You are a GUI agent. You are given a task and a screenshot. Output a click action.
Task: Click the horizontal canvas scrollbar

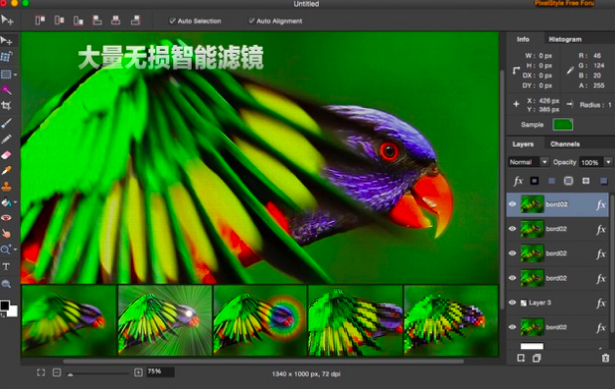click(x=263, y=361)
